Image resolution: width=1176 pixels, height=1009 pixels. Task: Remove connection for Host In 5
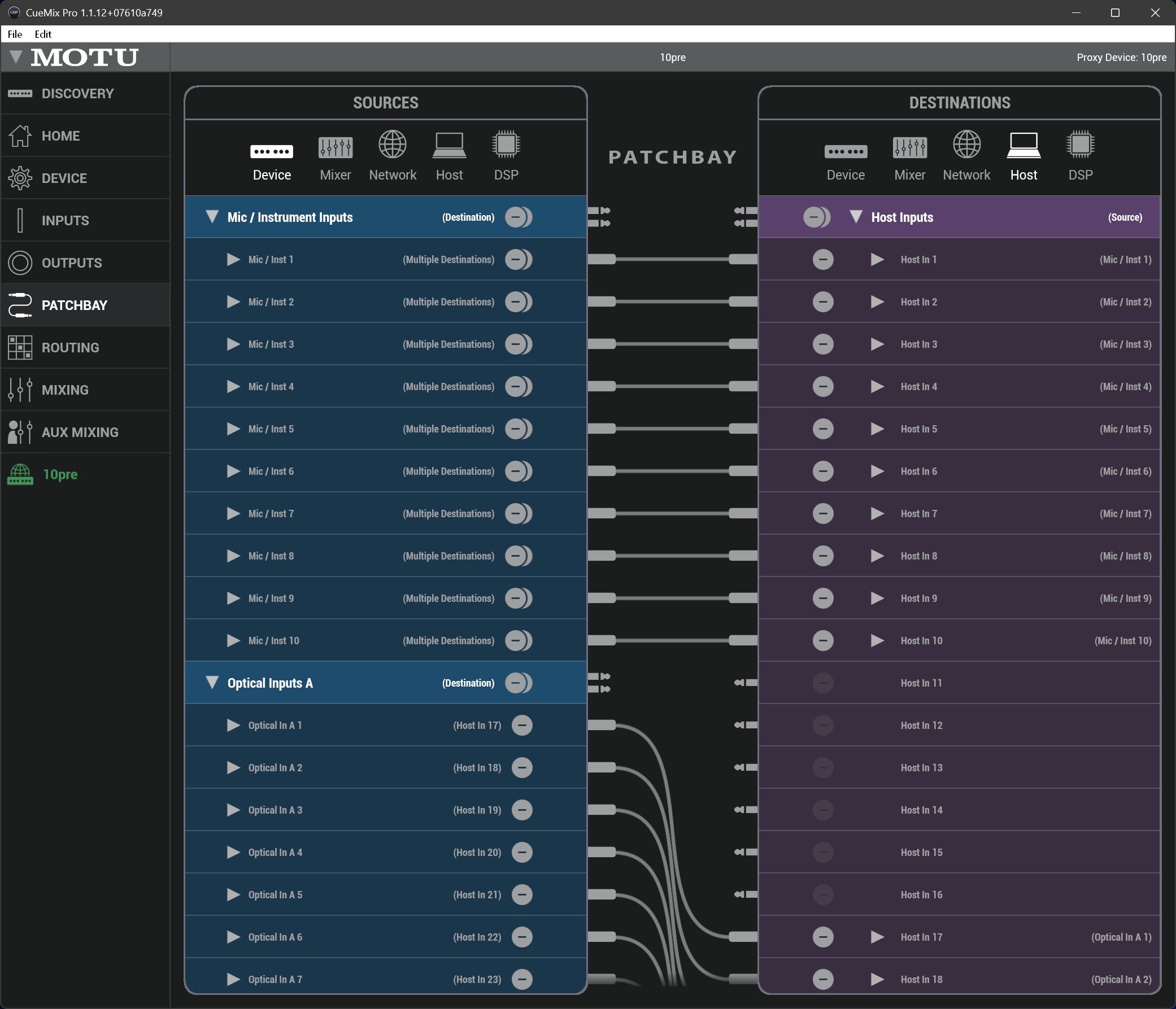pyautogui.click(x=823, y=429)
